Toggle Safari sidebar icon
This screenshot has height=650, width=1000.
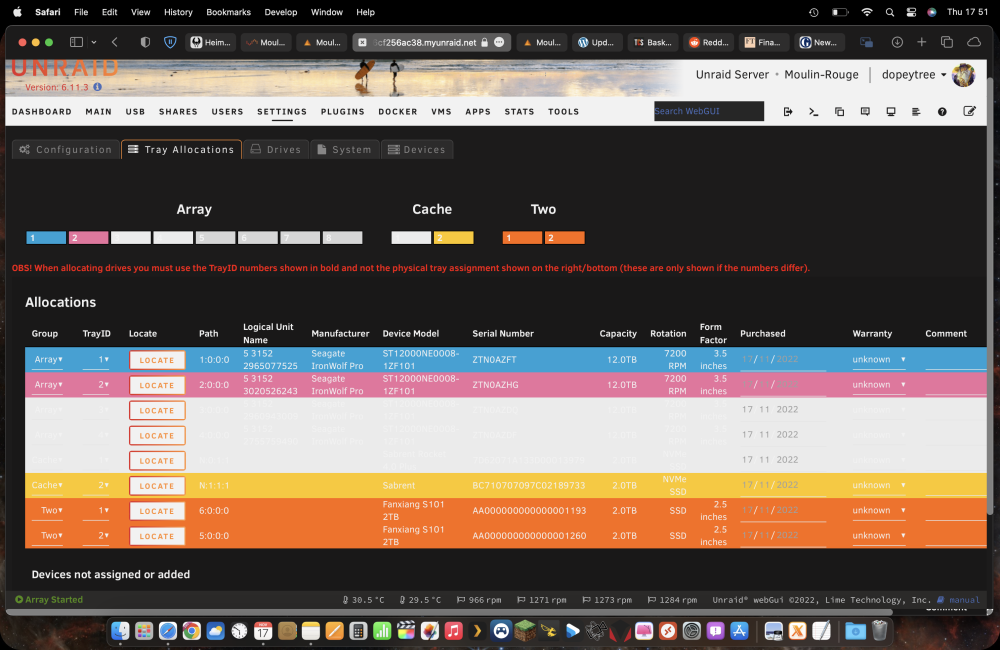point(76,42)
